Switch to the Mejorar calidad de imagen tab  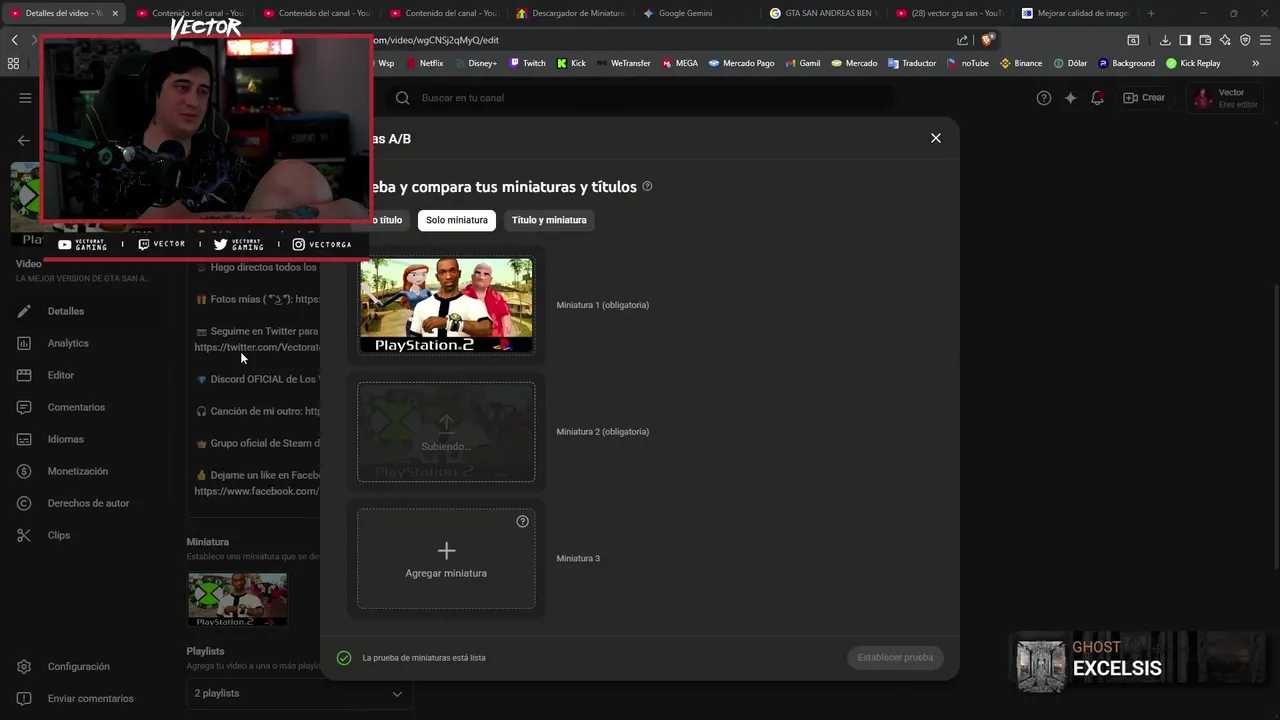point(1076,13)
